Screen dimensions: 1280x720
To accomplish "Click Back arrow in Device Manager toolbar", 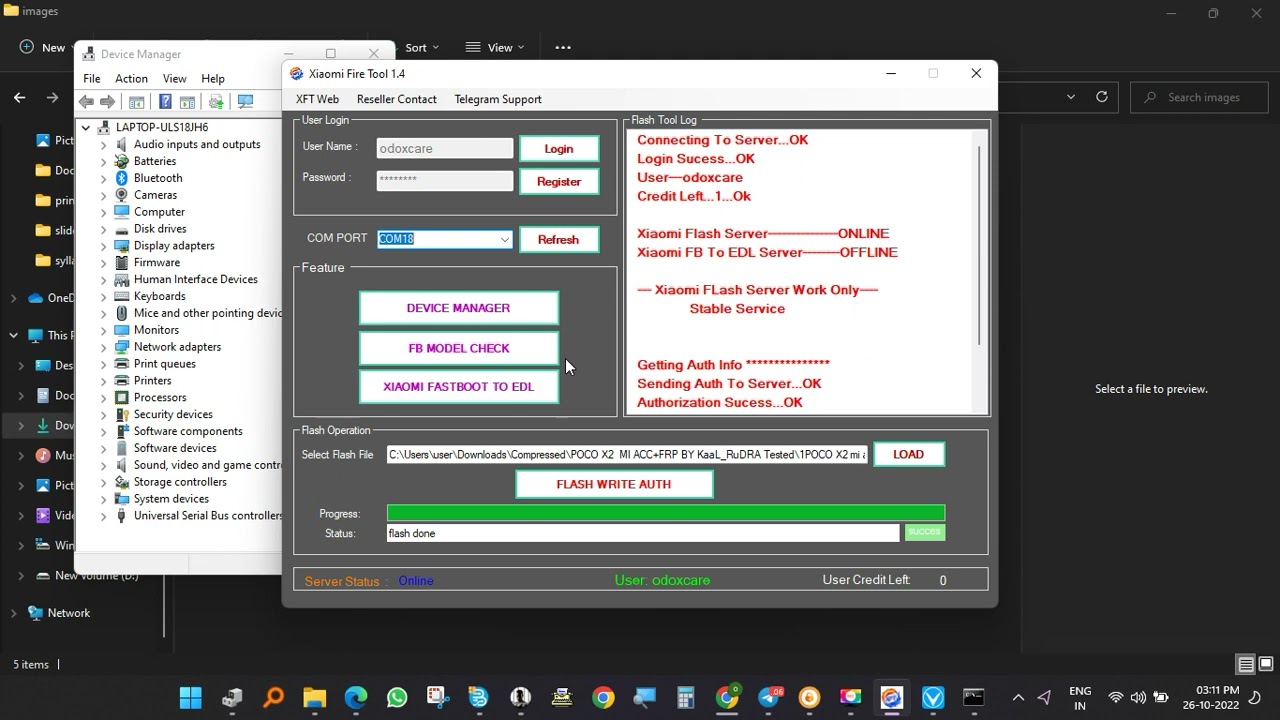I will (86, 102).
